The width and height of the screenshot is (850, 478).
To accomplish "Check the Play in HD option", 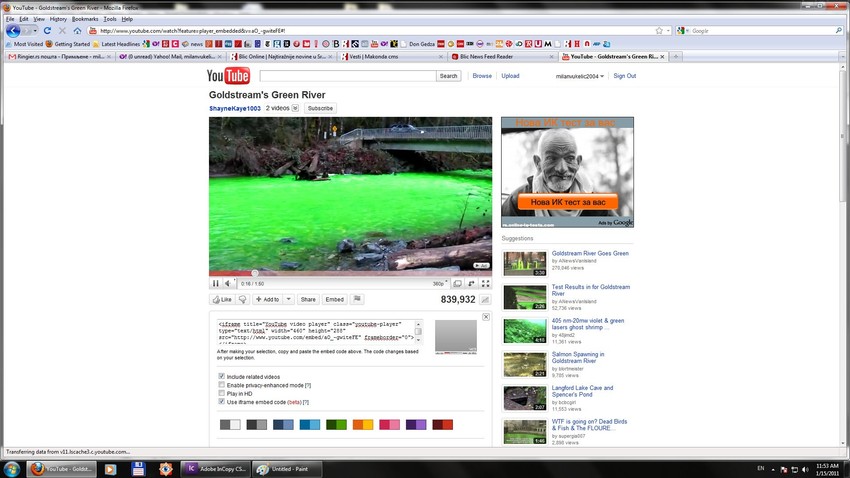I will click(x=222, y=393).
